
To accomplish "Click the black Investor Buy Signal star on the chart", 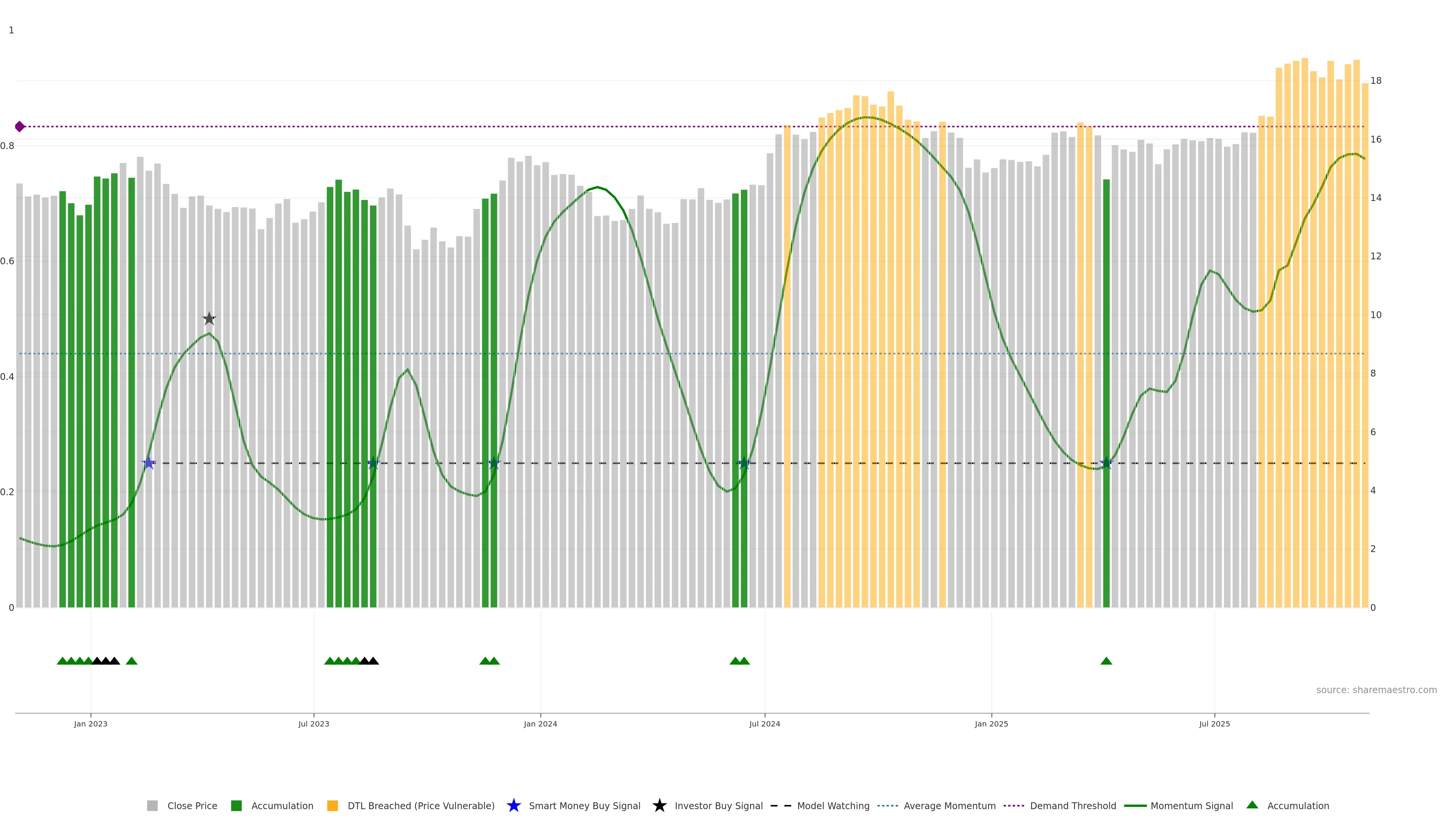I will [x=209, y=319].
